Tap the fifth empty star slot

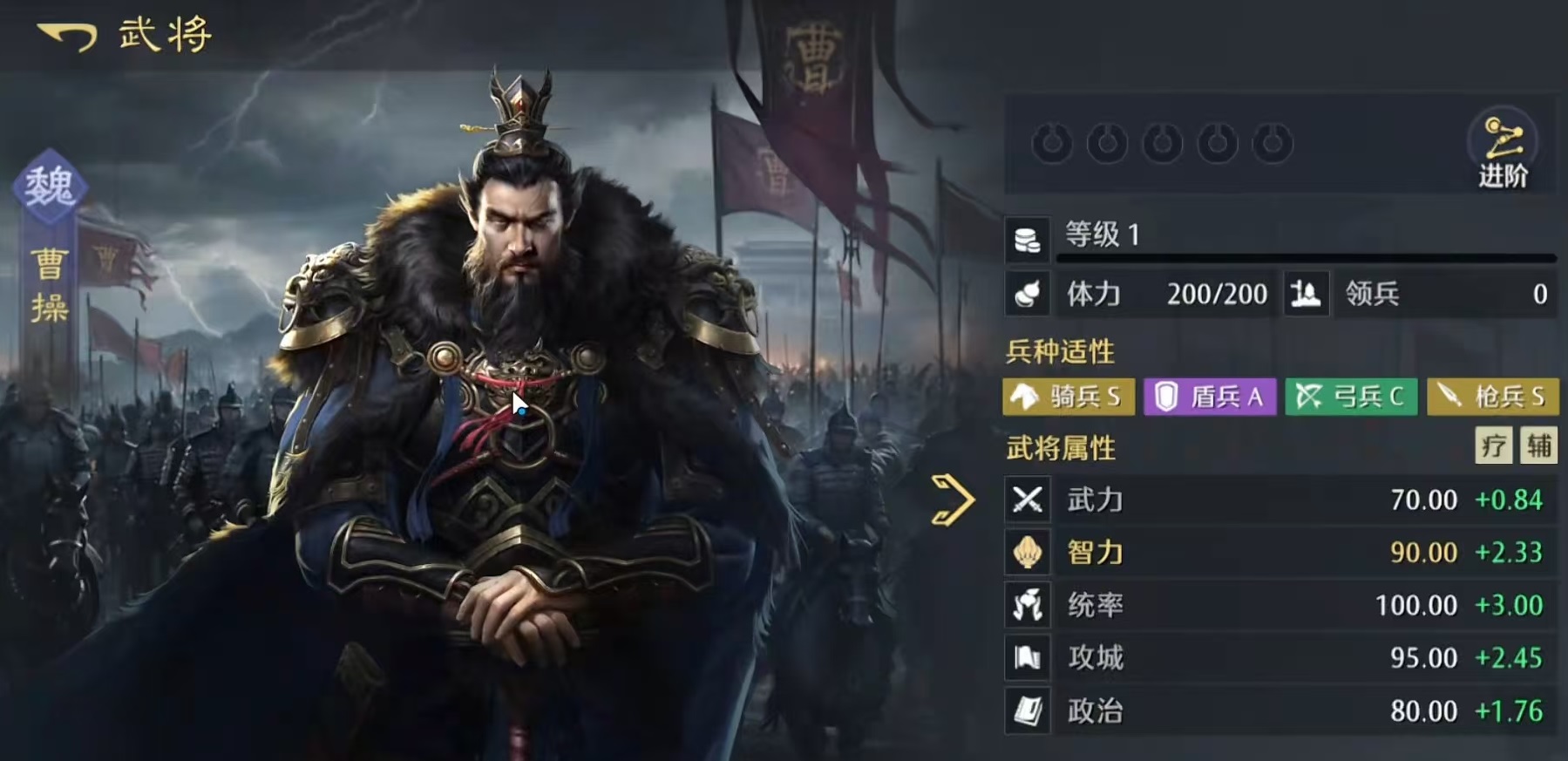[x=1273, y=143]
